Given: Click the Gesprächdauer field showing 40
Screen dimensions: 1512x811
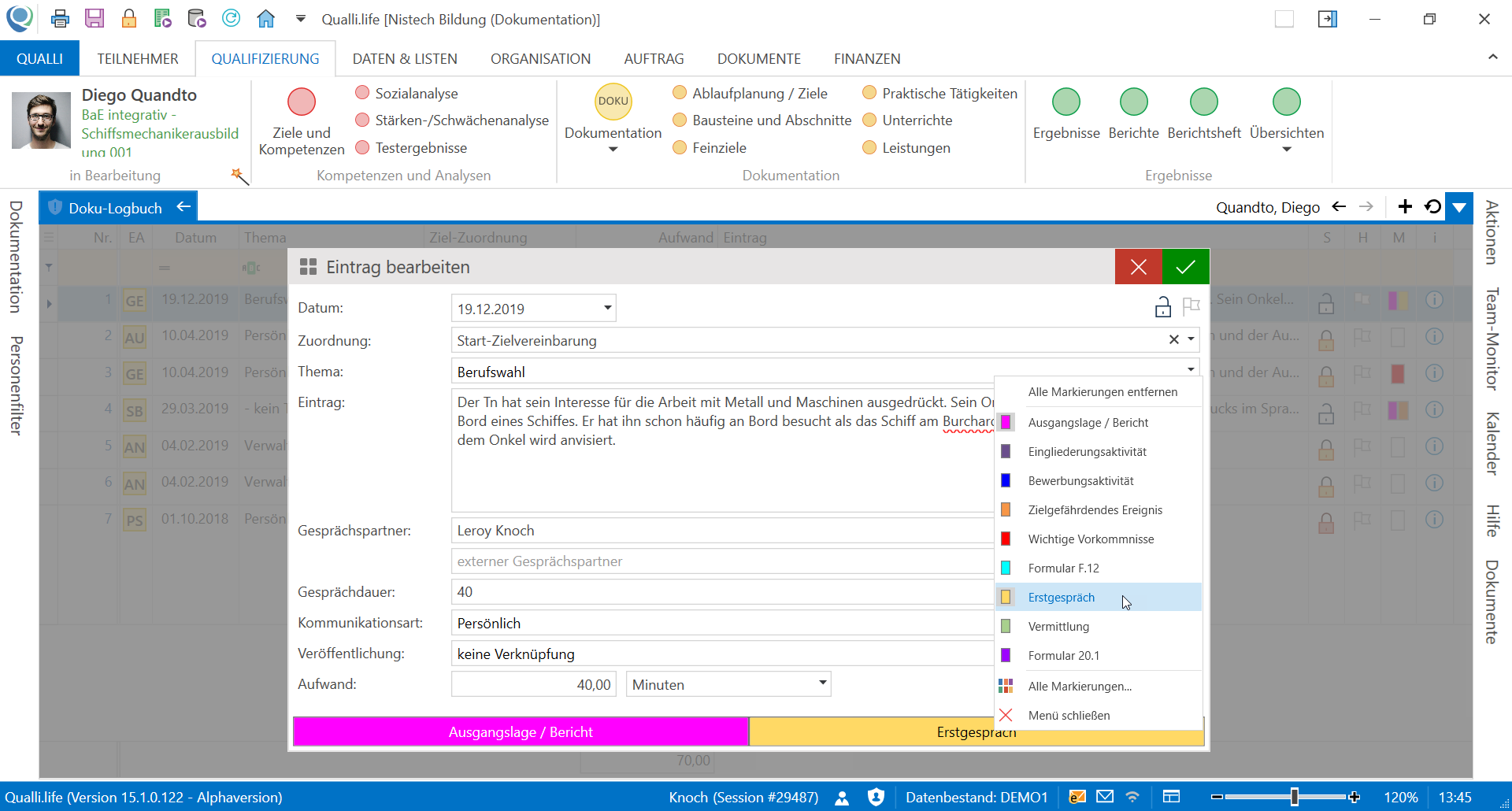Looking at the screenshot, I should pos(722,592).
